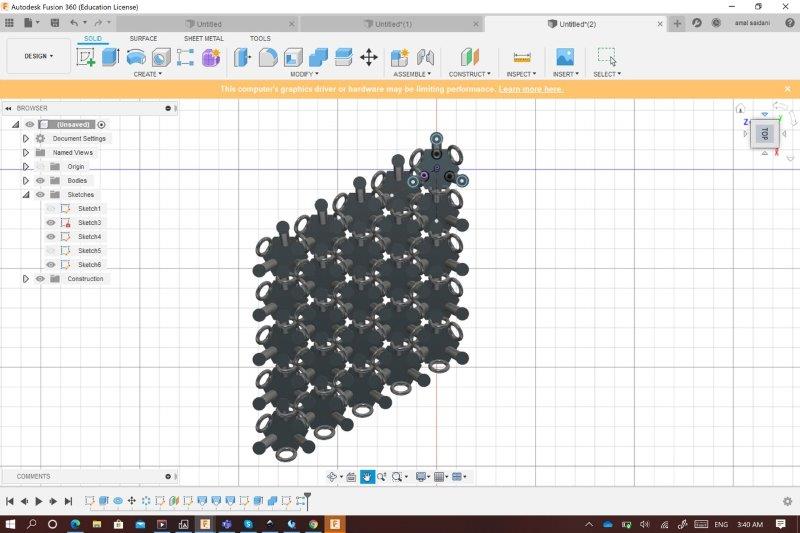Click the Orbit navigation tool
The image size is (800, 533).
click(332, 477)
